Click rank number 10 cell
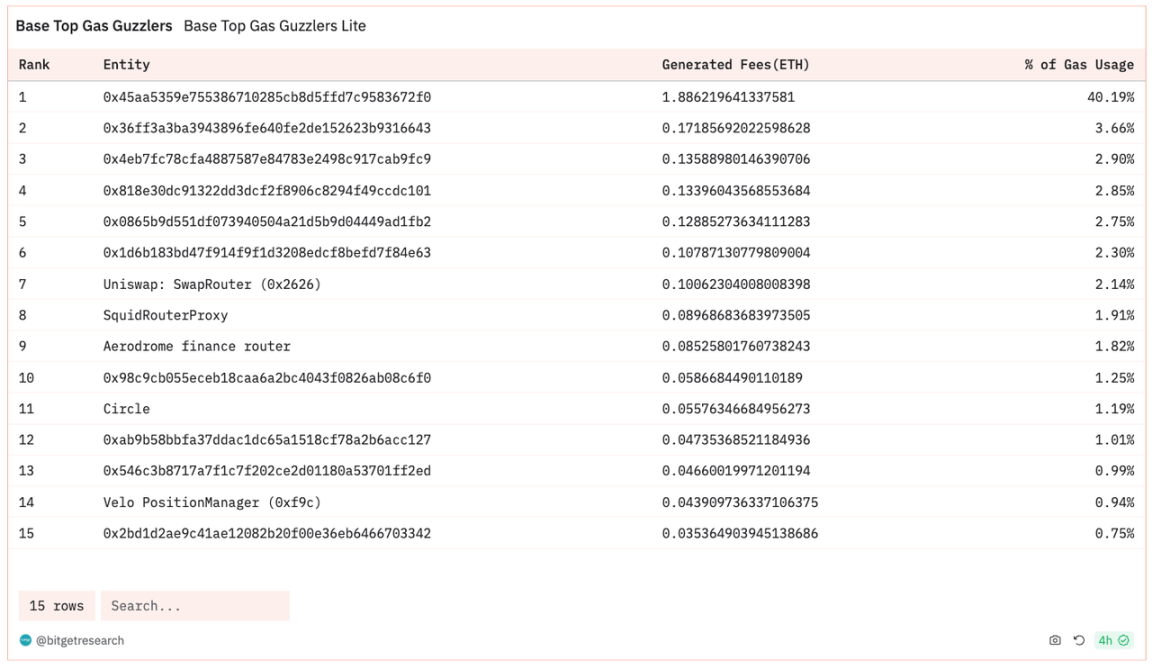 (26, 377)
